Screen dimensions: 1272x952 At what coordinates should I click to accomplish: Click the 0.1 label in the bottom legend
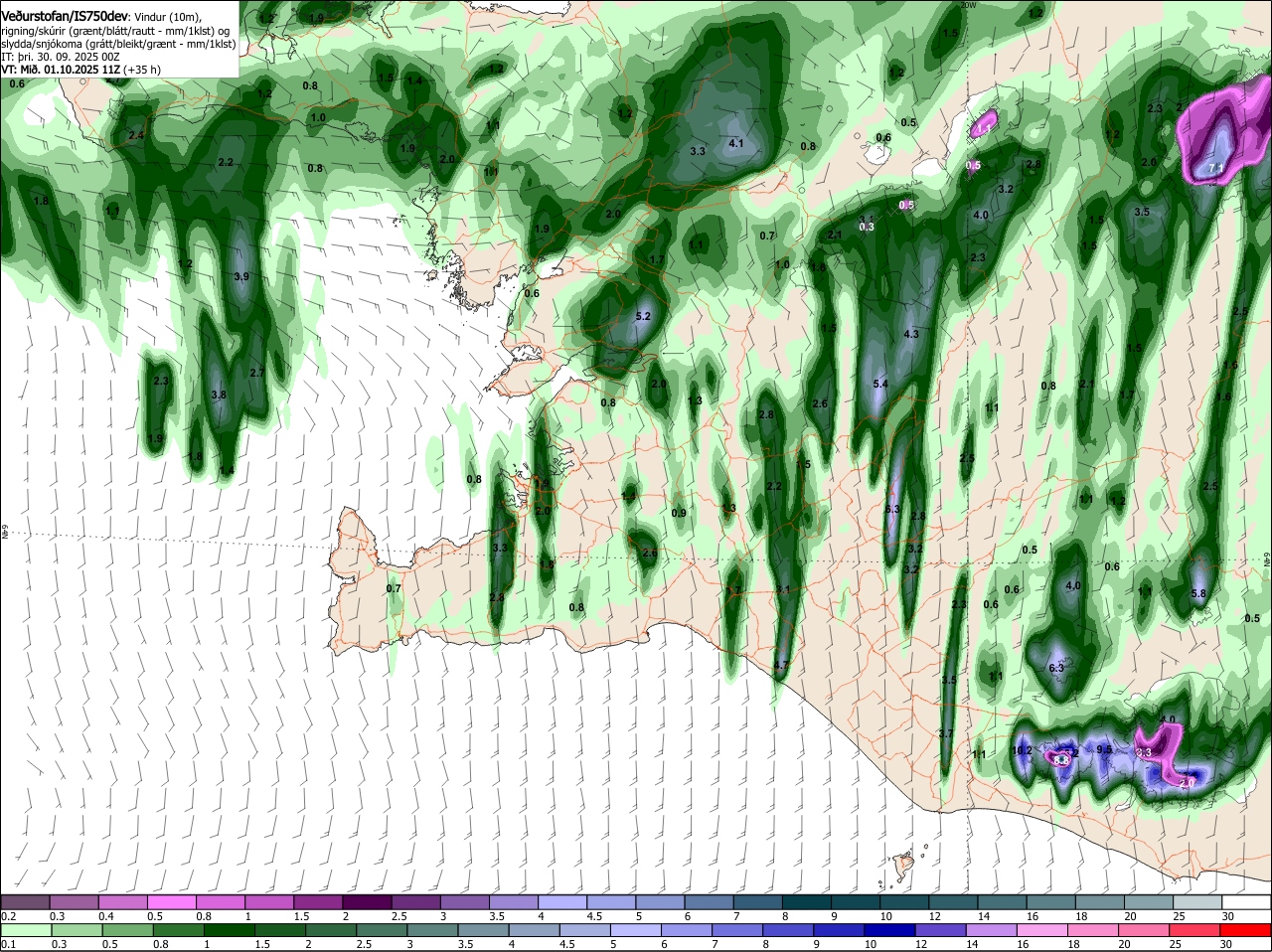(x=8, y=944)
